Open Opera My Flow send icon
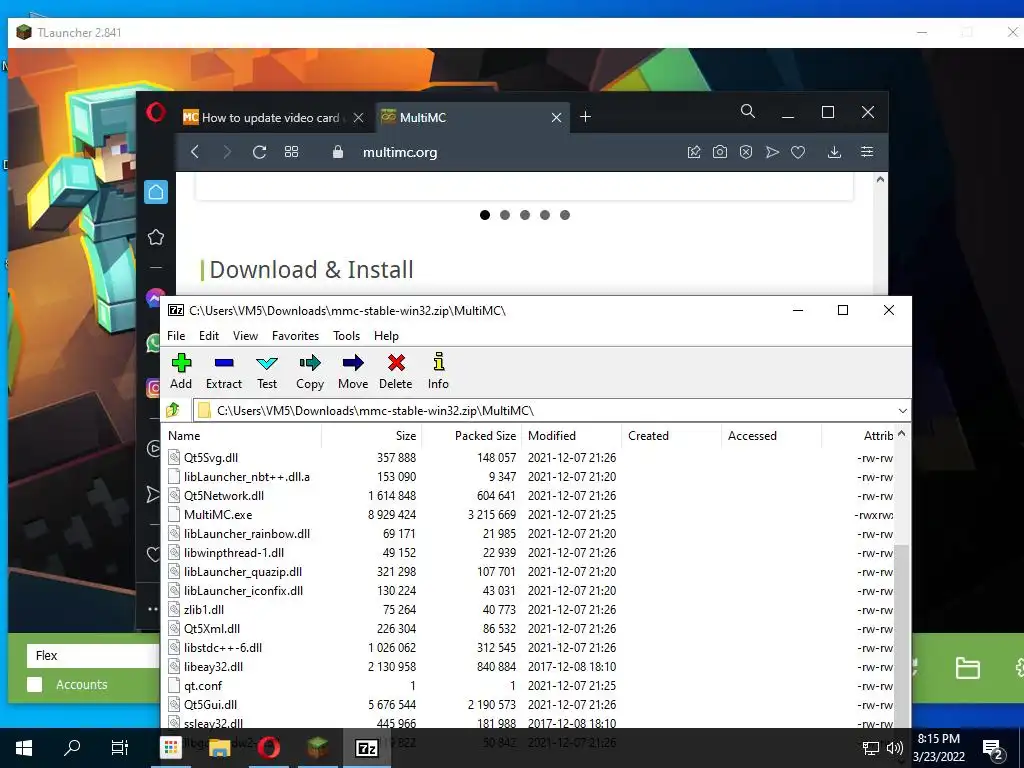The height and width of the screenshot is (768, 1024). (772, 152)
